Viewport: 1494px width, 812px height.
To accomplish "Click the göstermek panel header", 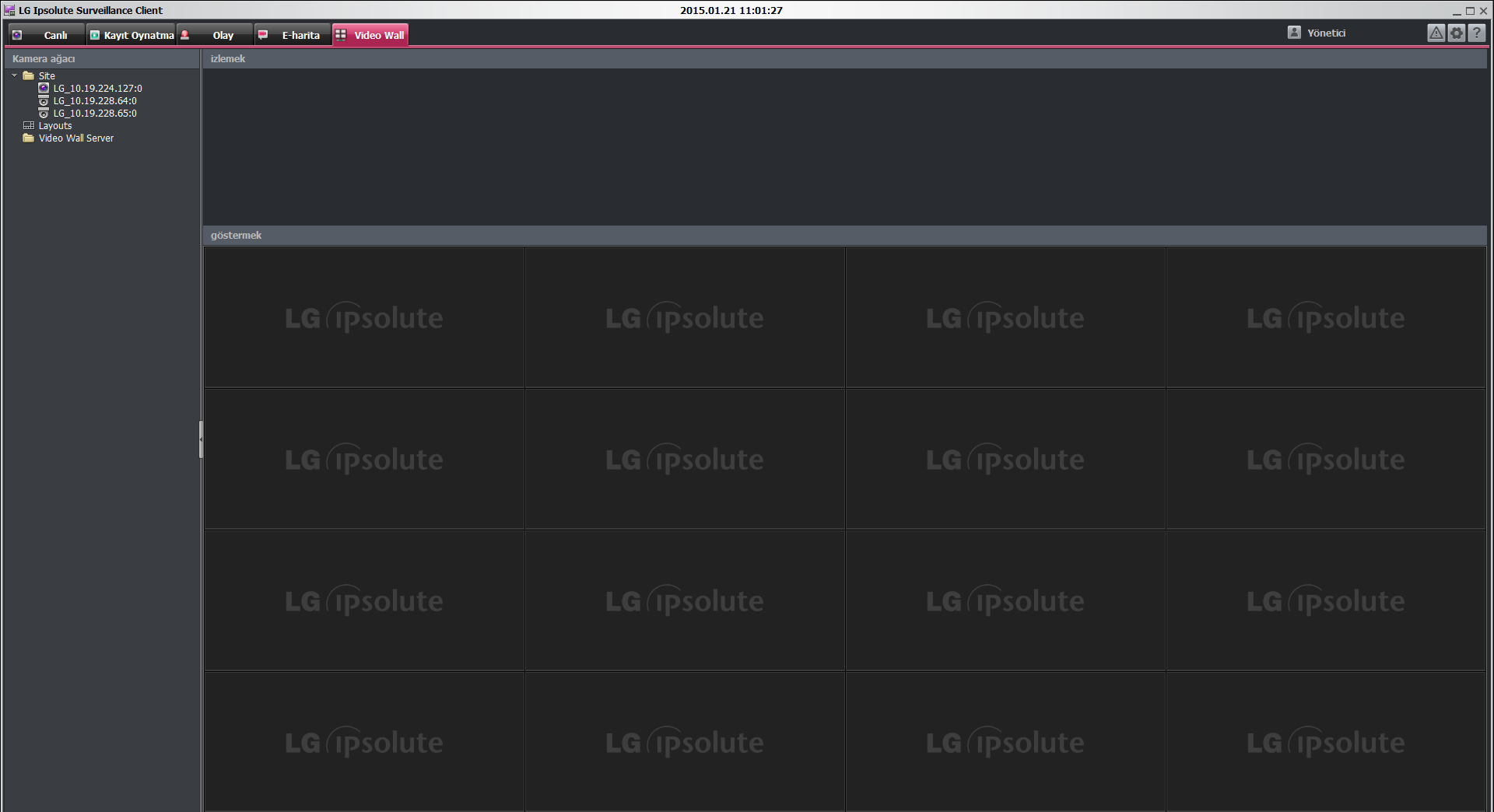I will pos(845,236).
